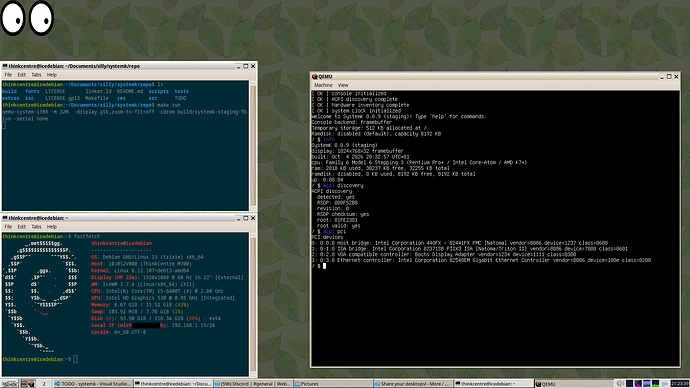Click the QEMU '/ $' prompt cursor line

point(319,266)
